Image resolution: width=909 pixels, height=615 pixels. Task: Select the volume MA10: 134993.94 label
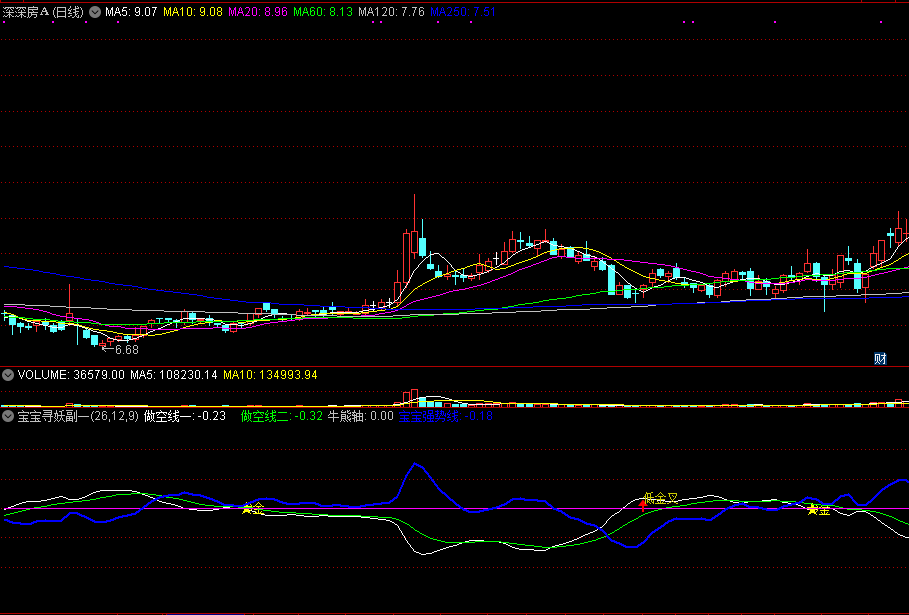(x=270, y=375)
